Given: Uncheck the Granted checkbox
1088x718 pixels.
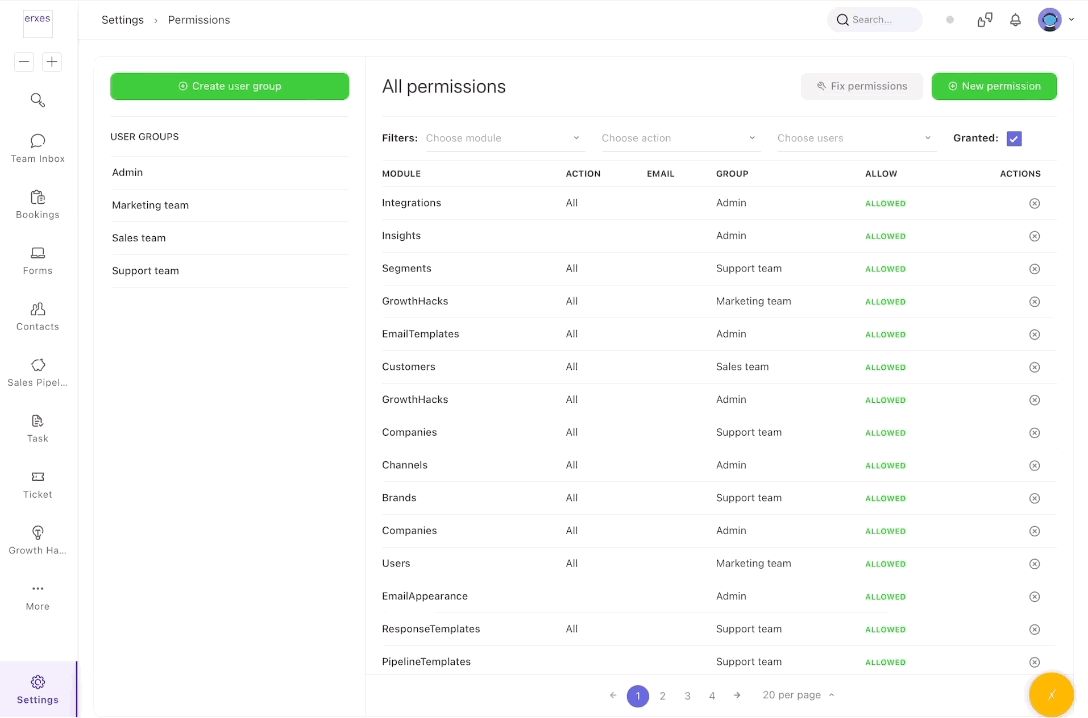Looking at the screenshot, I should coord(1014,138).
